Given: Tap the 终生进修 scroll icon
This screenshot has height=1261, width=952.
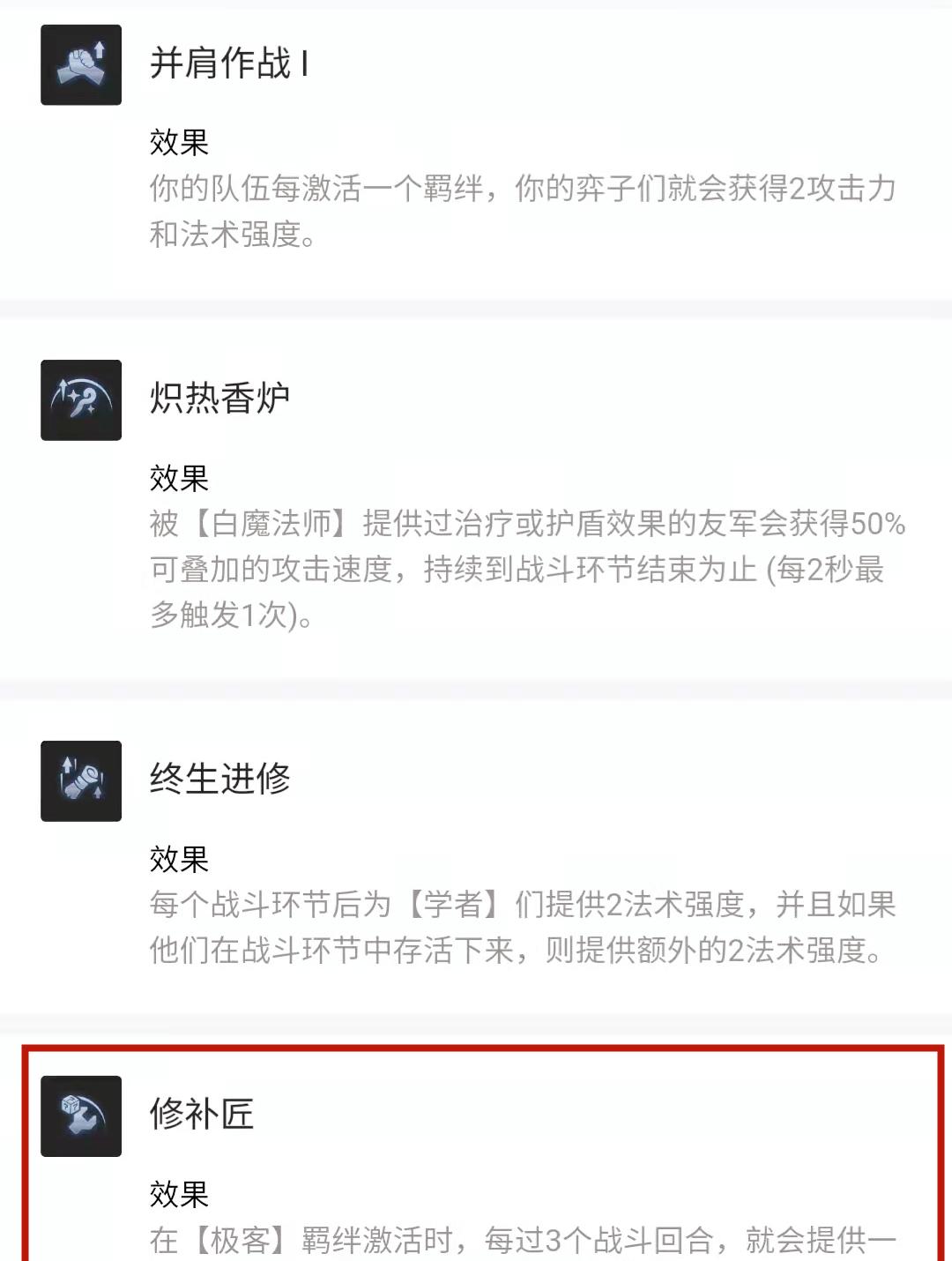Looking at the screenshot, I should click(81, 780).
